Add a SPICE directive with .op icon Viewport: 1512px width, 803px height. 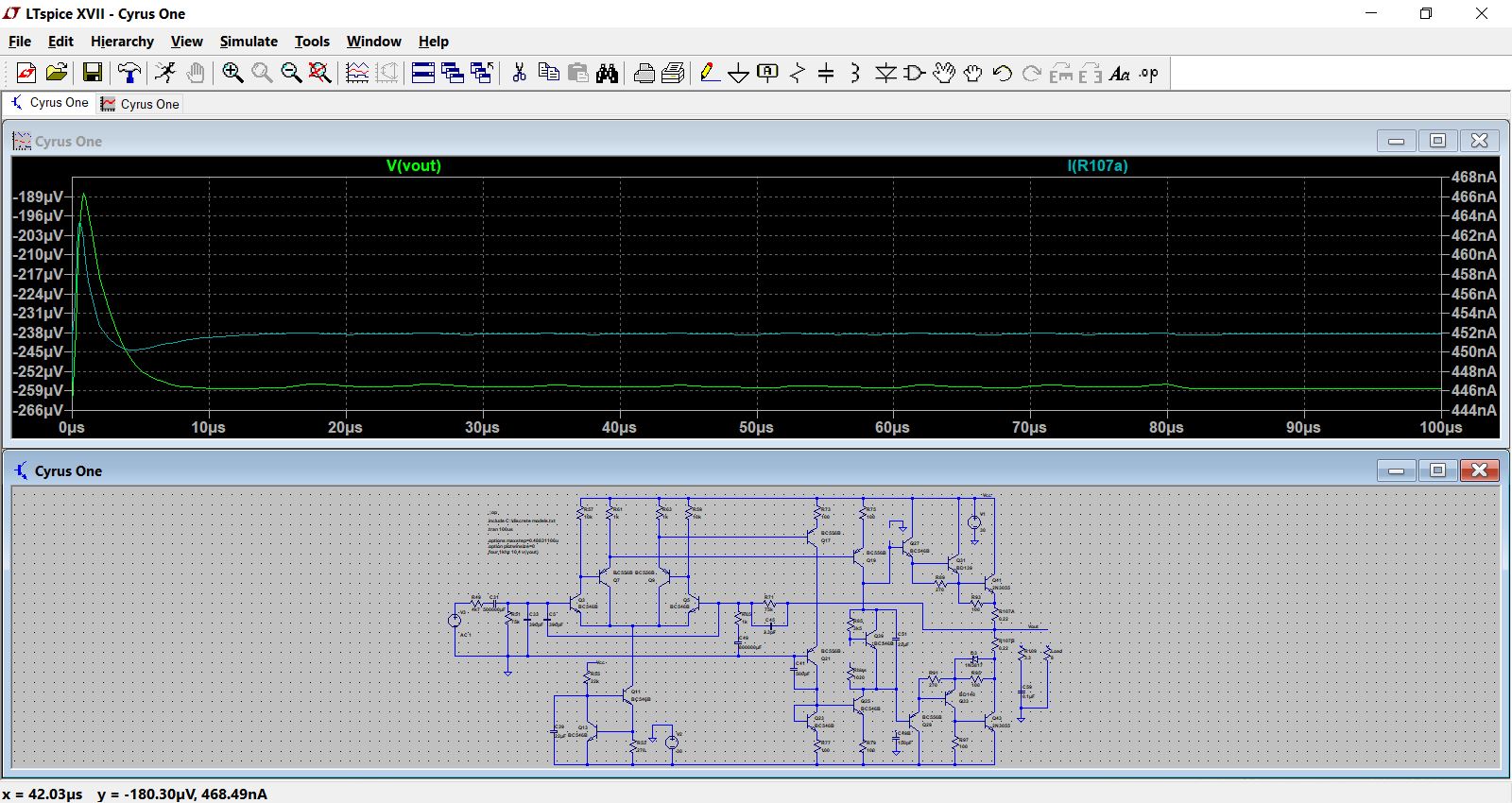(x=1149, y=73)
